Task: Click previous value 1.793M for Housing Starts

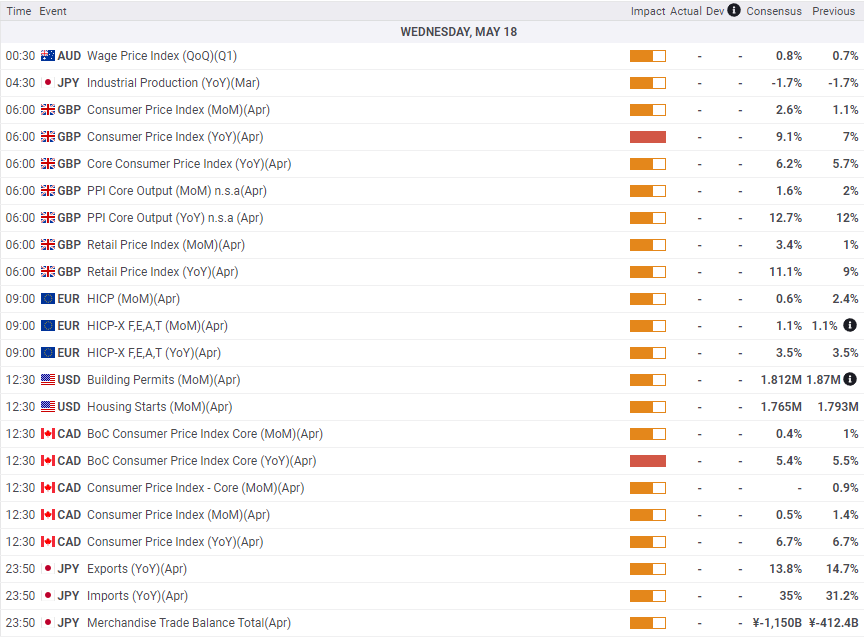Action: [x=838, y=407]
